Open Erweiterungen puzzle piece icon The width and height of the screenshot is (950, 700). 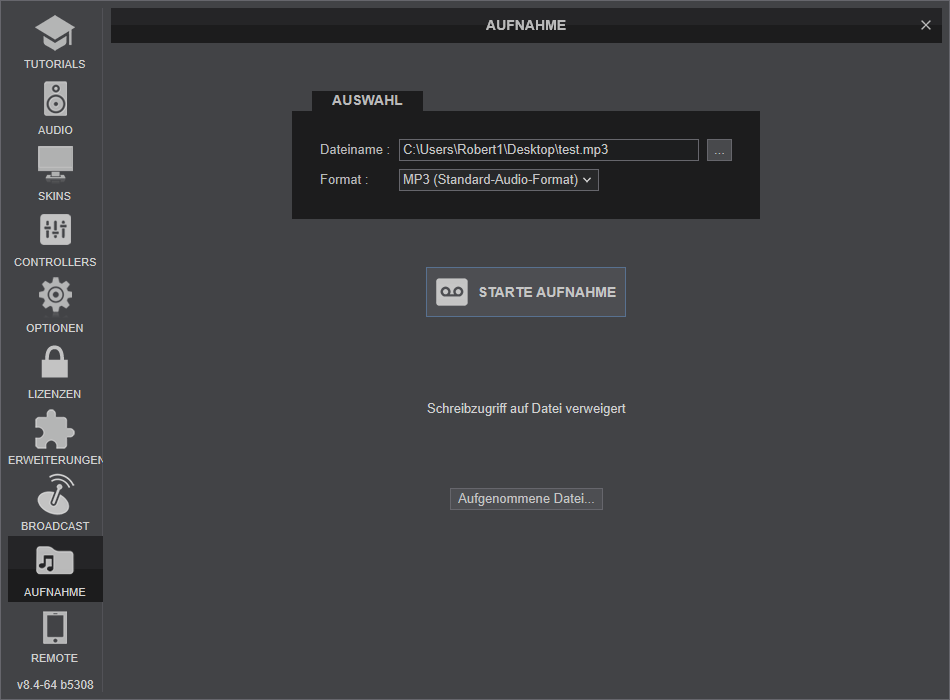(x=55, y=429)
